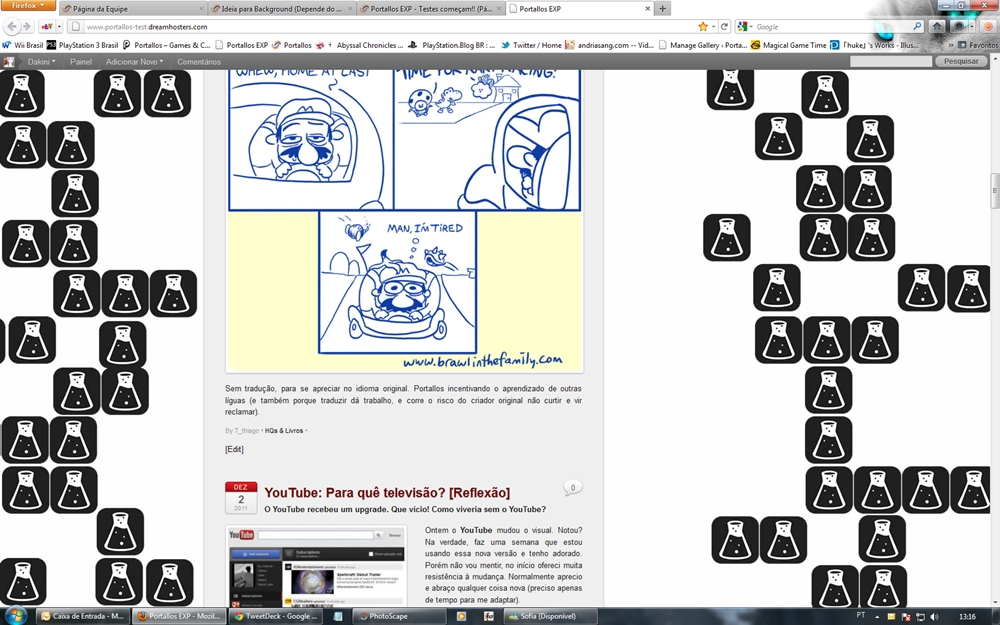Show hidden system tray icons
The image size is (1000, 625).
[x=878, y=617]
